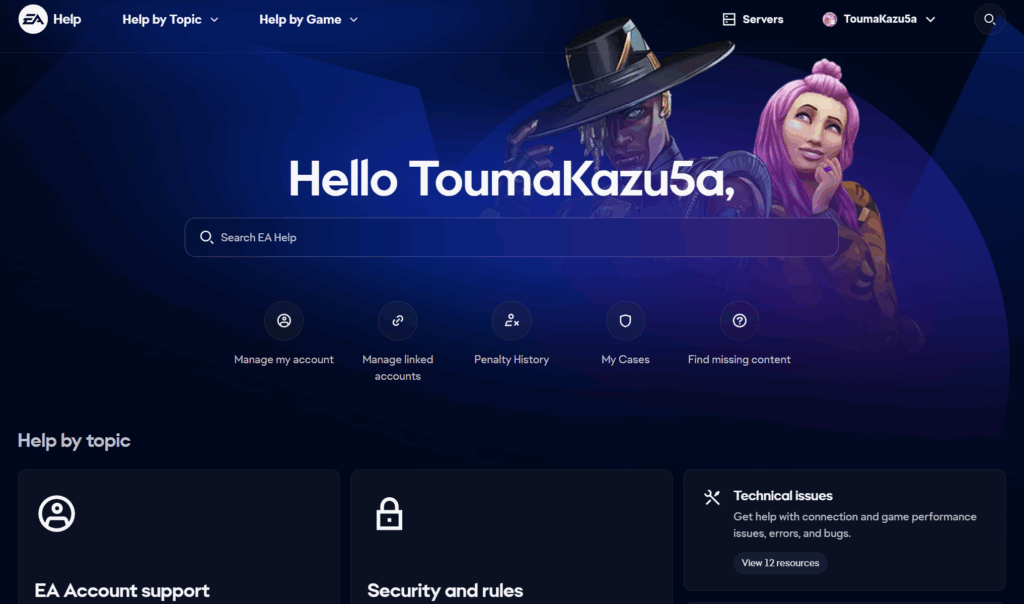
Task: Open the Manage my account icon
Action: tap(283, 321)
